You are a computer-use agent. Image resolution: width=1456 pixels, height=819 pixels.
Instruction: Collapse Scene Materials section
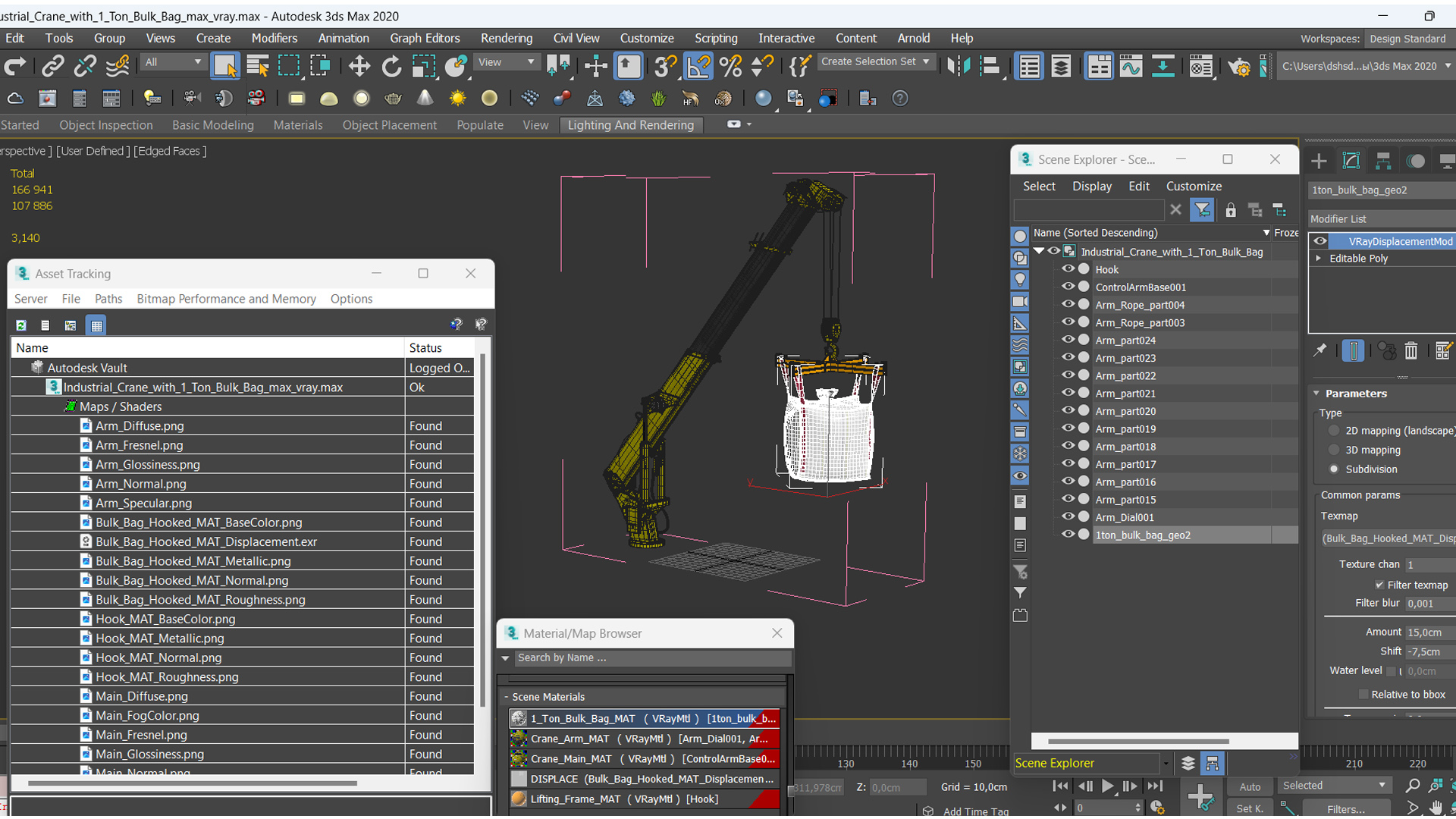click(x=507, y=697)
